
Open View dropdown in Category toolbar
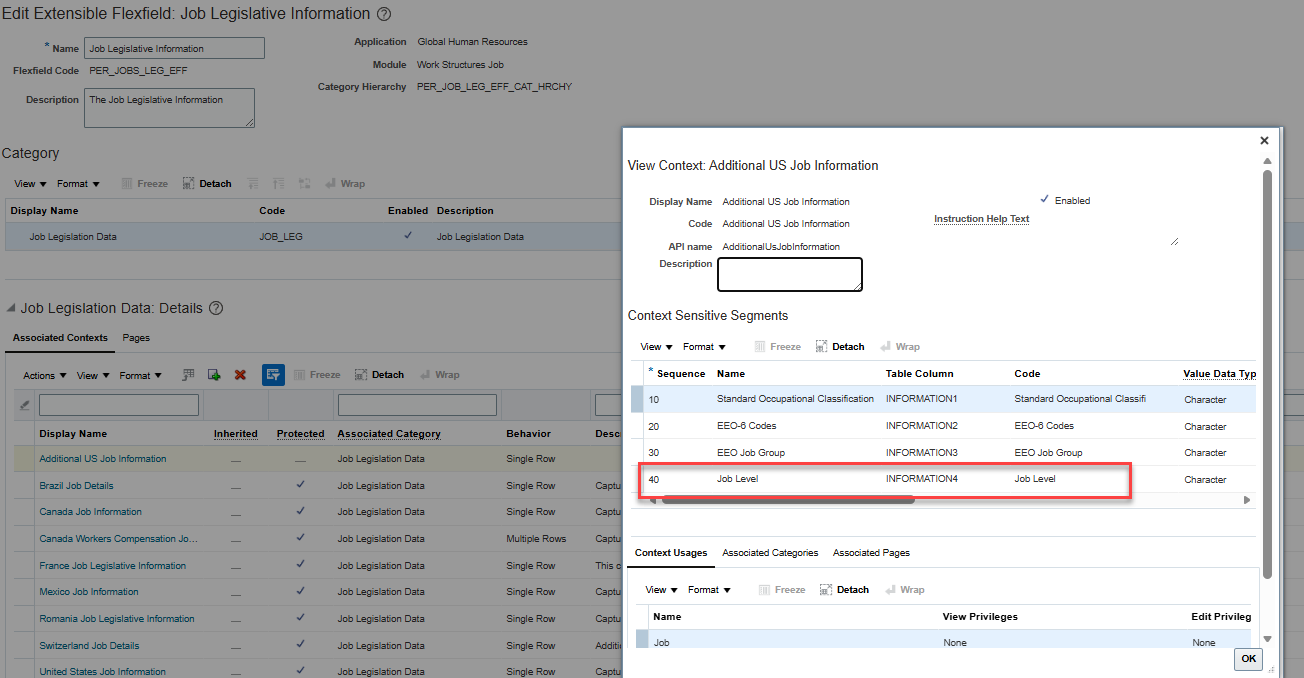(x=30, y=184)
